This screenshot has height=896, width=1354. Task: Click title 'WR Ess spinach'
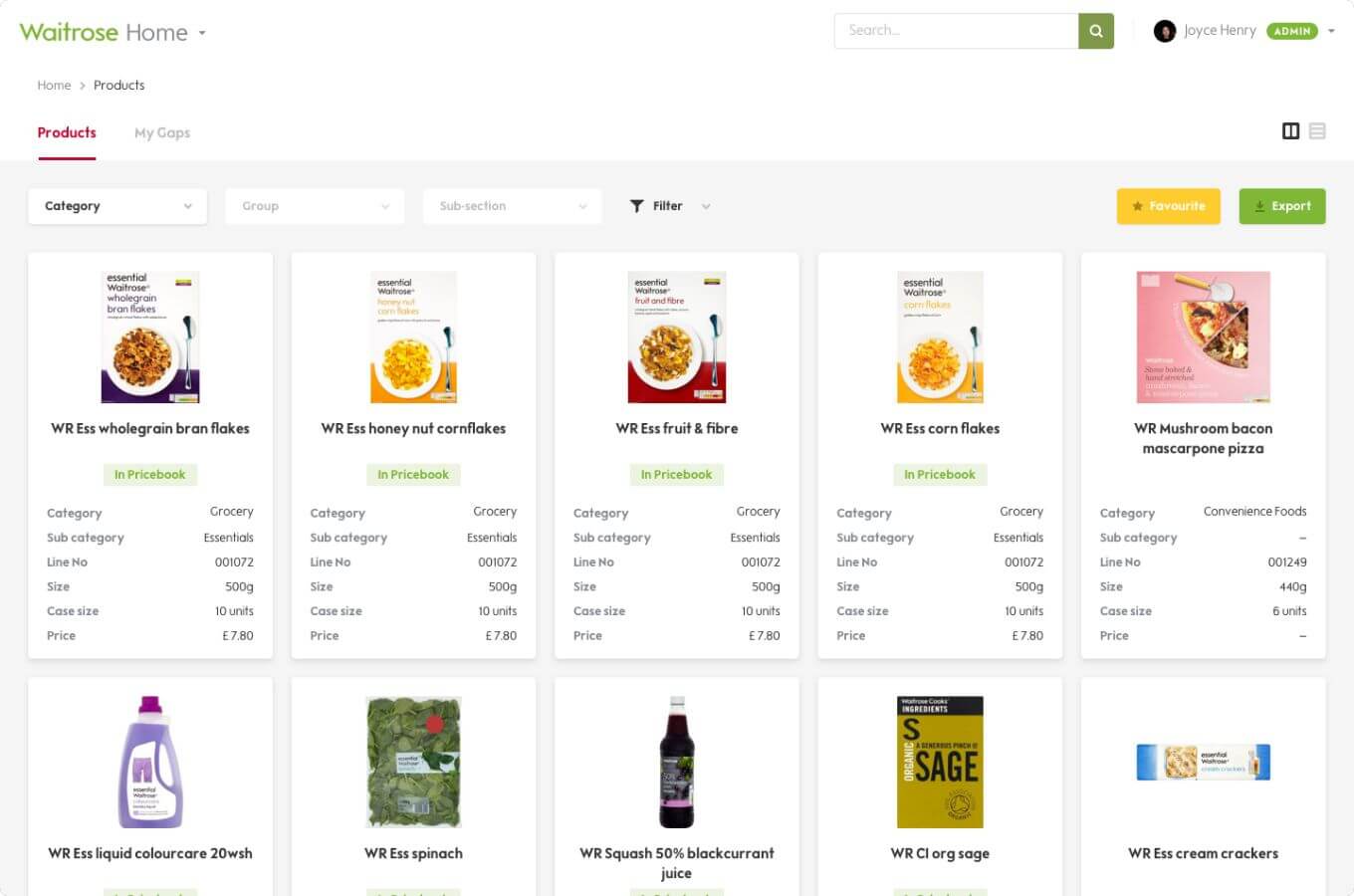coord(413,853)
